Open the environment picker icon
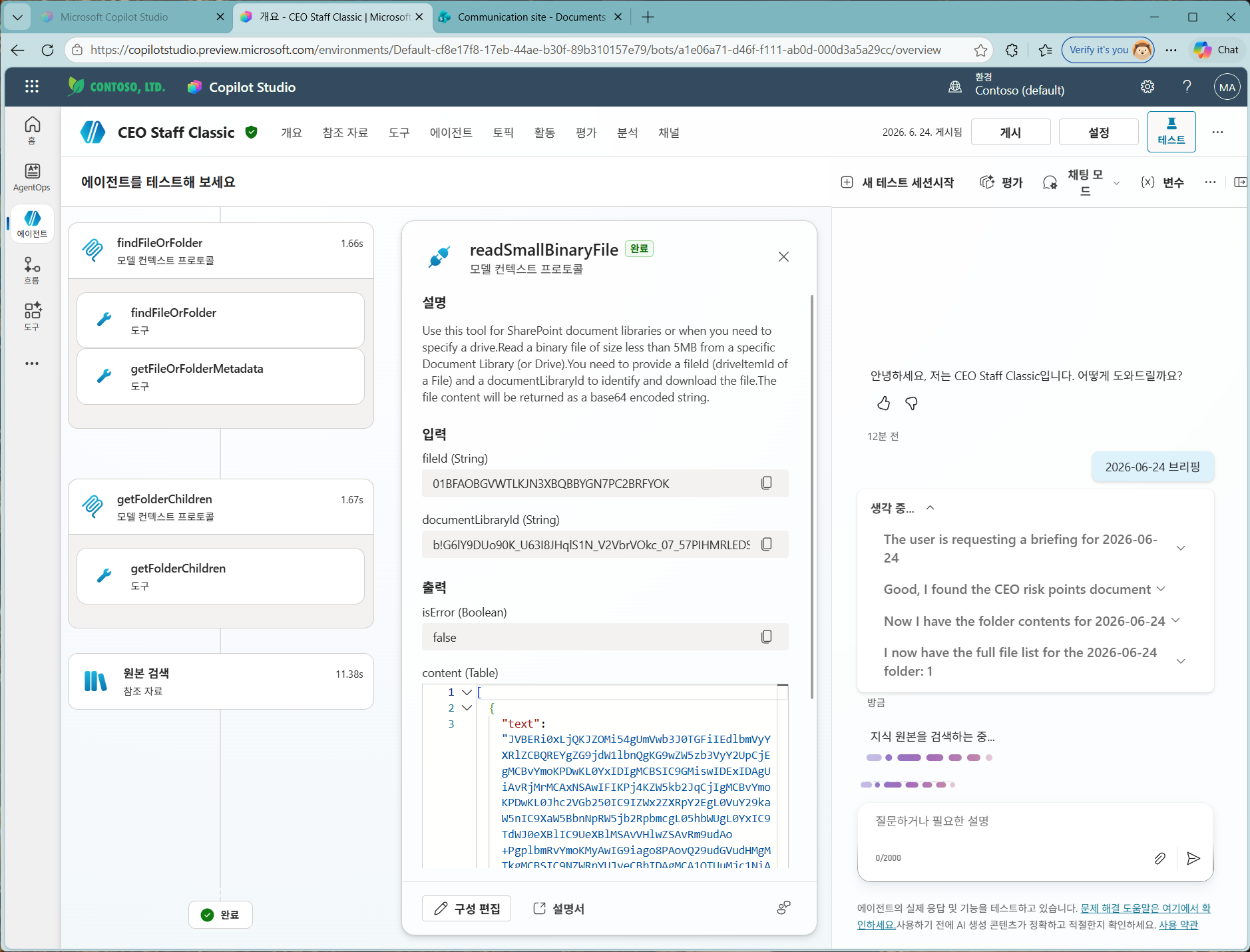 955,87
